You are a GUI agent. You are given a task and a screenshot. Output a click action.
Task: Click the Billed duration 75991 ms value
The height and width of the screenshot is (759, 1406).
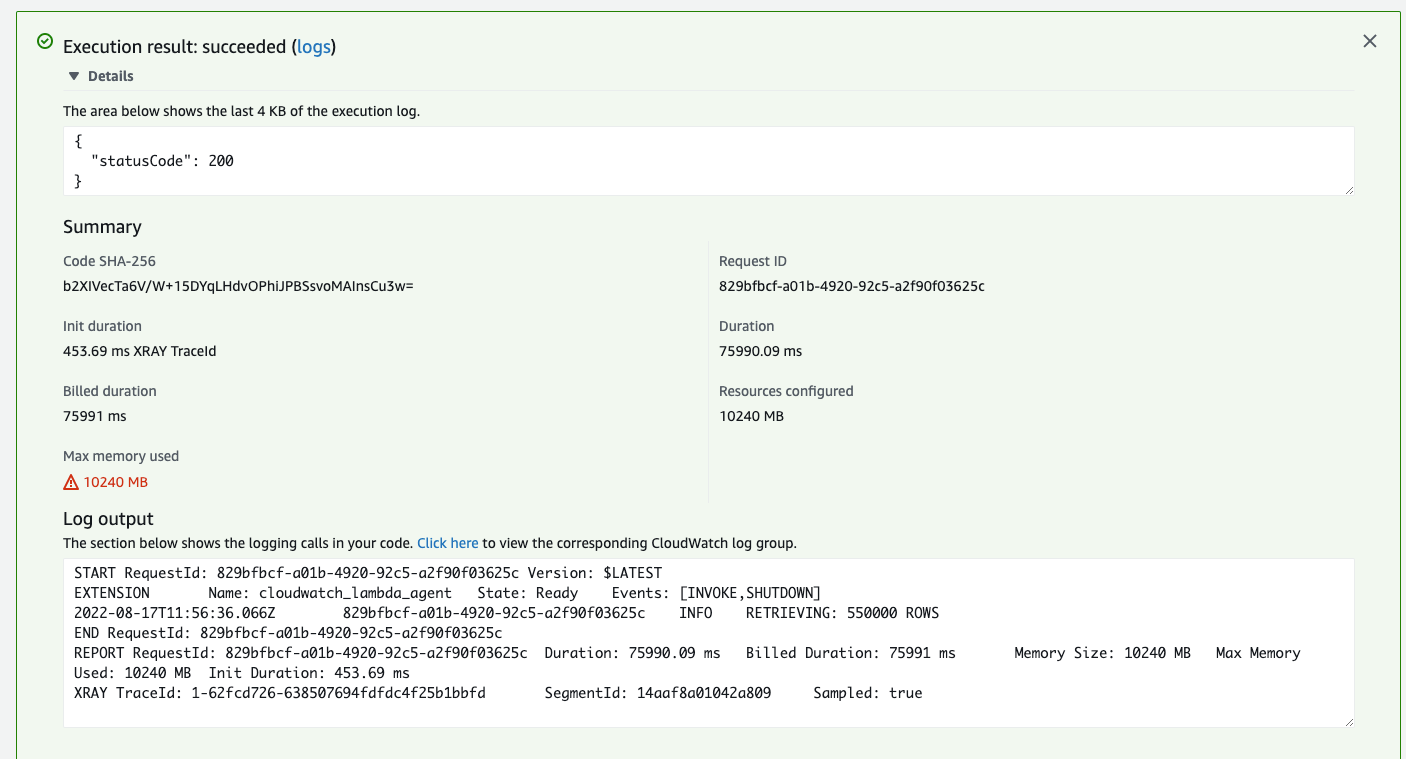(x=95, y=416)
